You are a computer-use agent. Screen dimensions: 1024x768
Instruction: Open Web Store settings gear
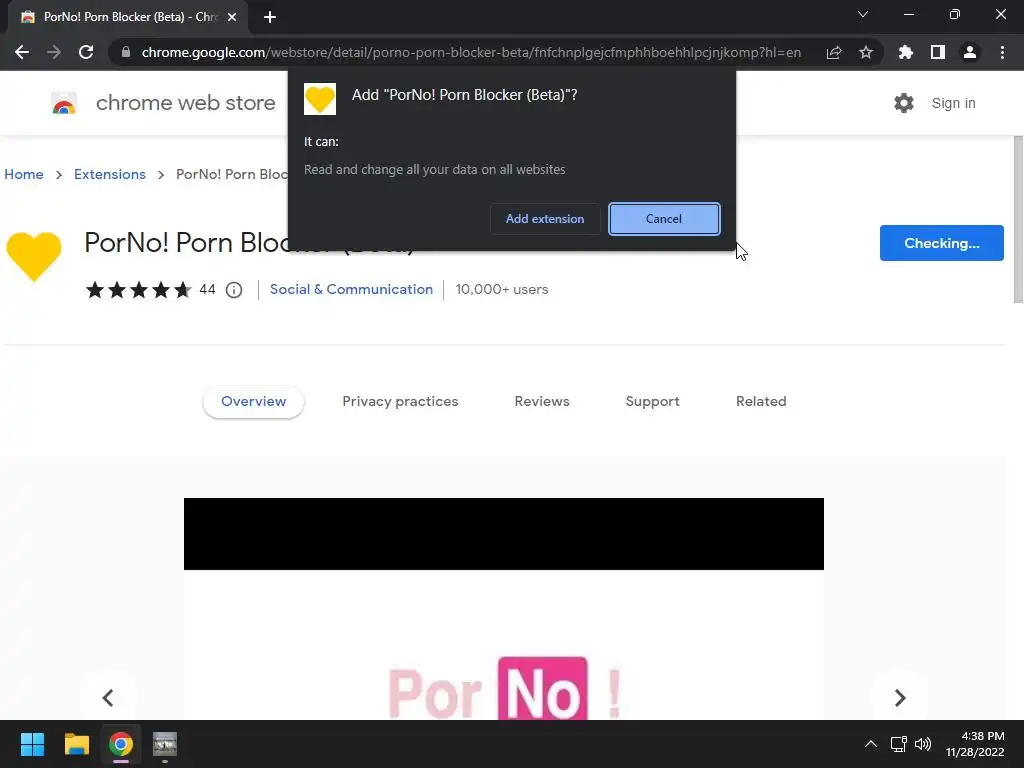[904, 103]
